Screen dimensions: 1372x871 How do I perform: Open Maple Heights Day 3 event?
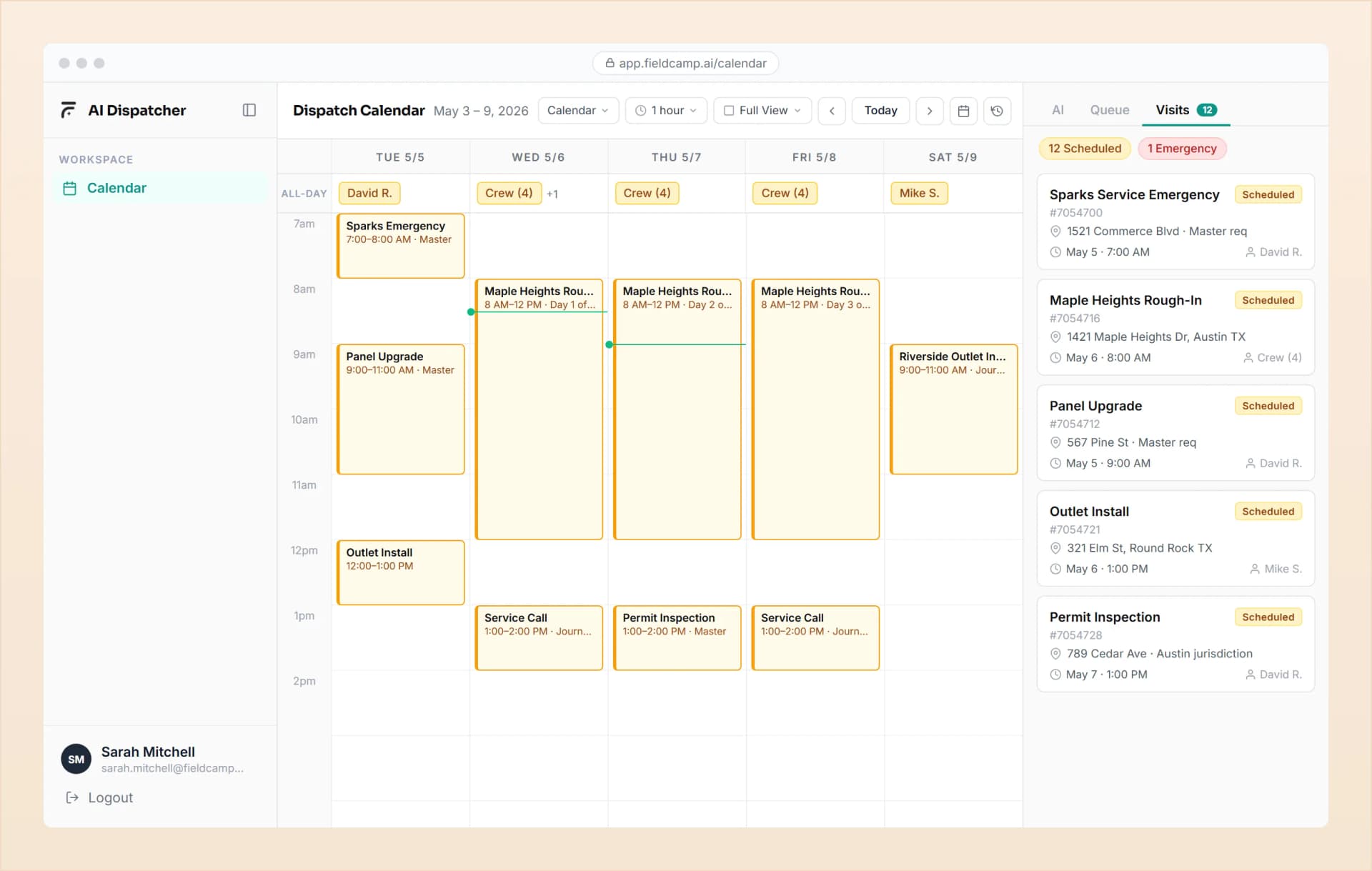[x=815, y=409]
